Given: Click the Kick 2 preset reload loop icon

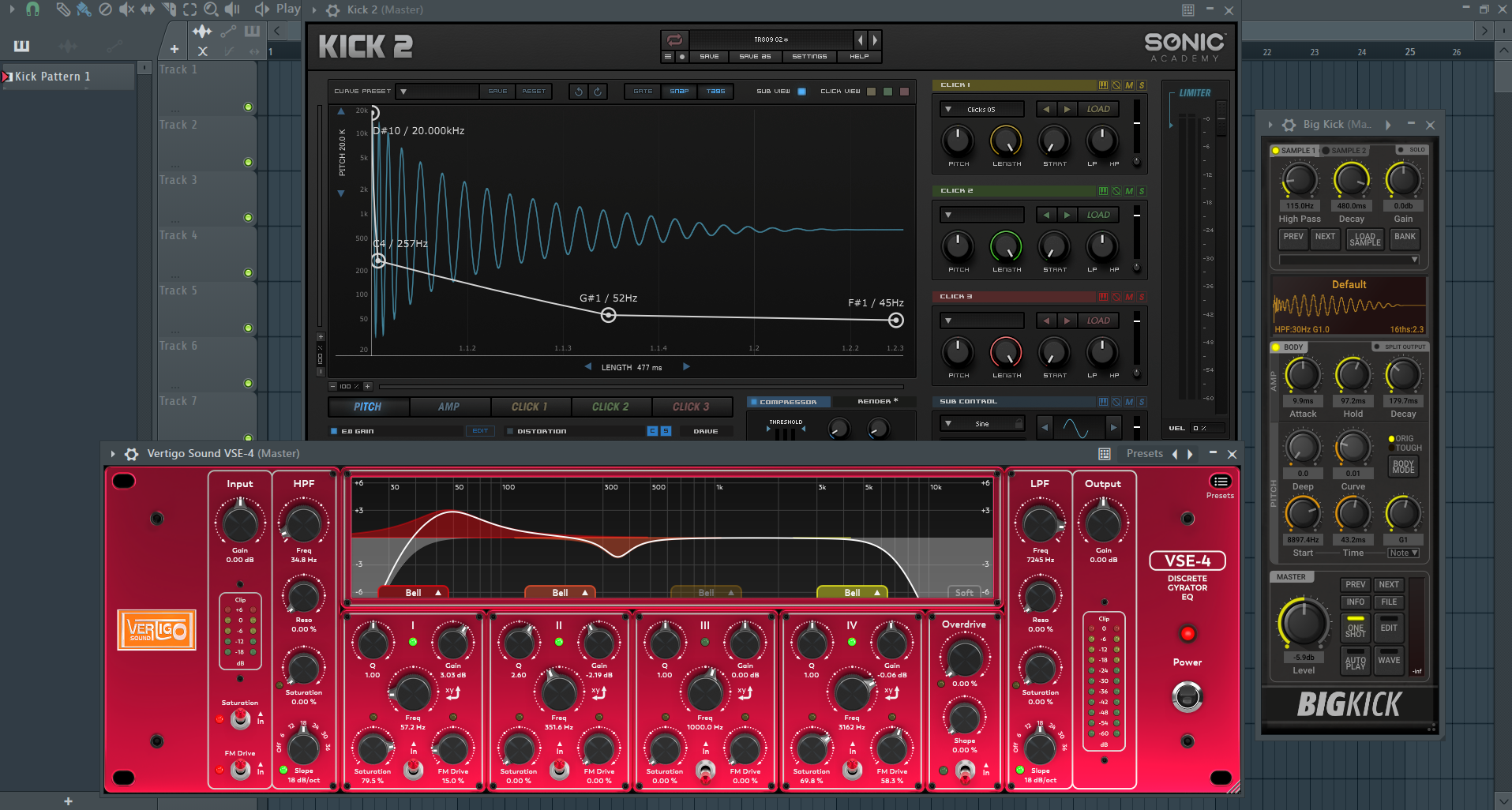Looking at the screenshot, I should [674, 39].
